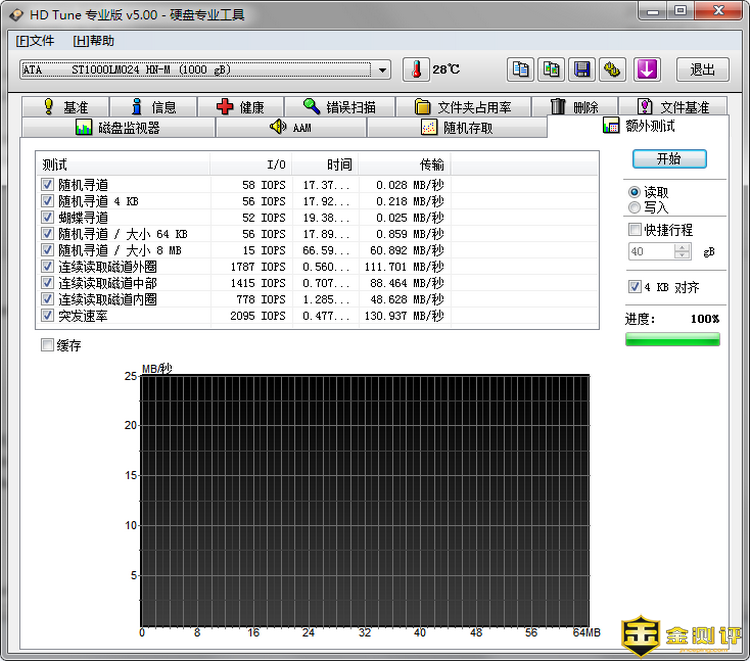This screenshot has height=661, width=750.
Task: Enable the 快捷行程 checkbox
Action: (634, 230)
